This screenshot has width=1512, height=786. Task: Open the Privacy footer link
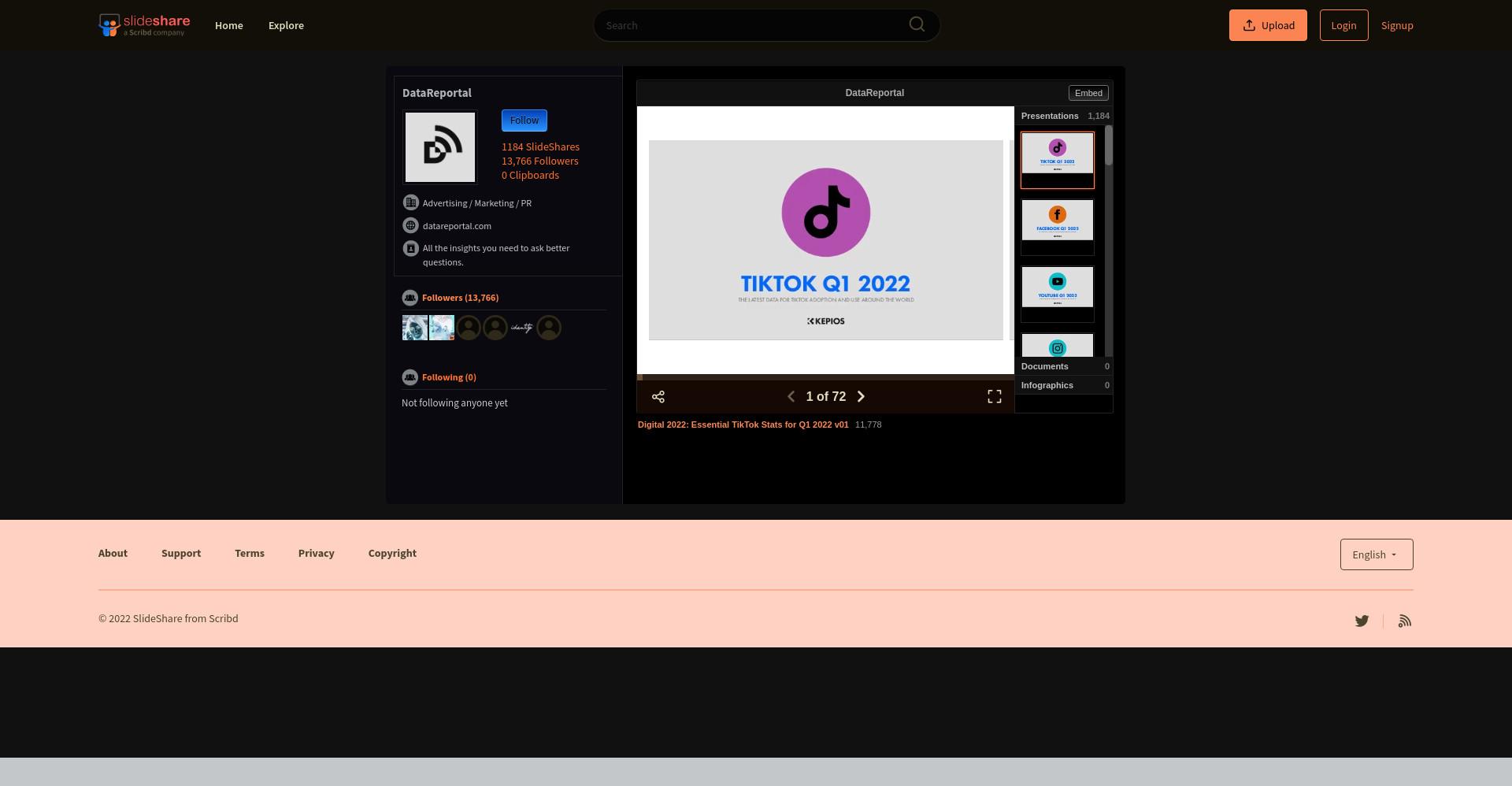click(x=317, y=553)
